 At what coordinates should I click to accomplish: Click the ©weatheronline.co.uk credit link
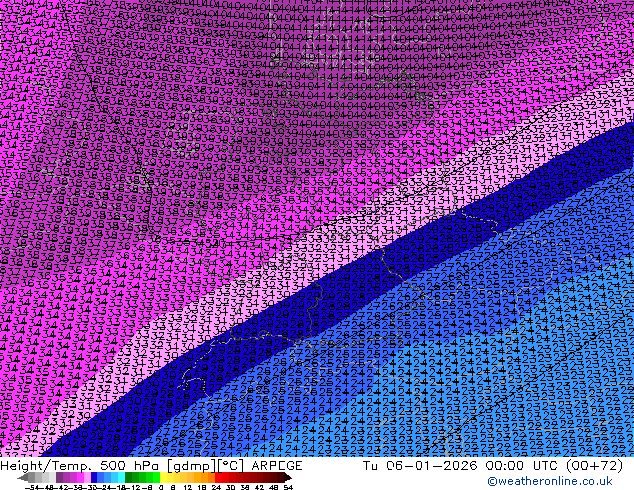(550, 481)
